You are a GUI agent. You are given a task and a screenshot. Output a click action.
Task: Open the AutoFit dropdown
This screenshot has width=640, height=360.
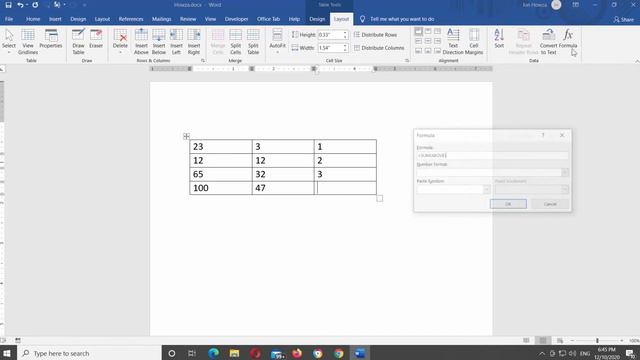tap(277, 42)
